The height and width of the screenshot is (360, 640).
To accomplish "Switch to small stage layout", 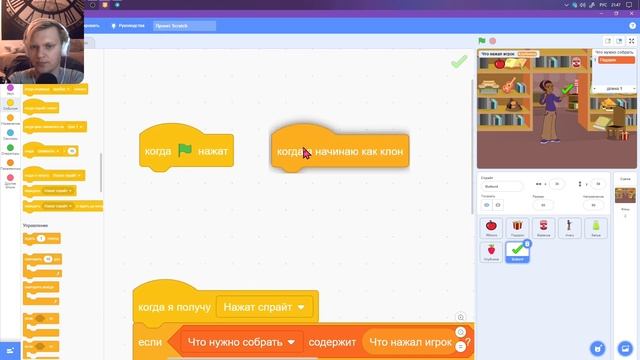I will tap(608, 41).
